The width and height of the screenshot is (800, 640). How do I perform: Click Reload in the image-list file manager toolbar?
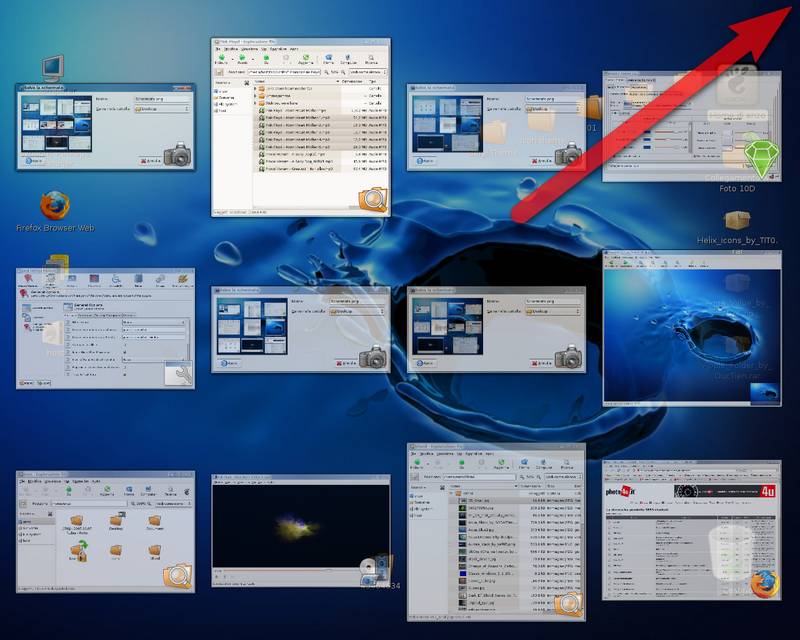pos(501,462)
